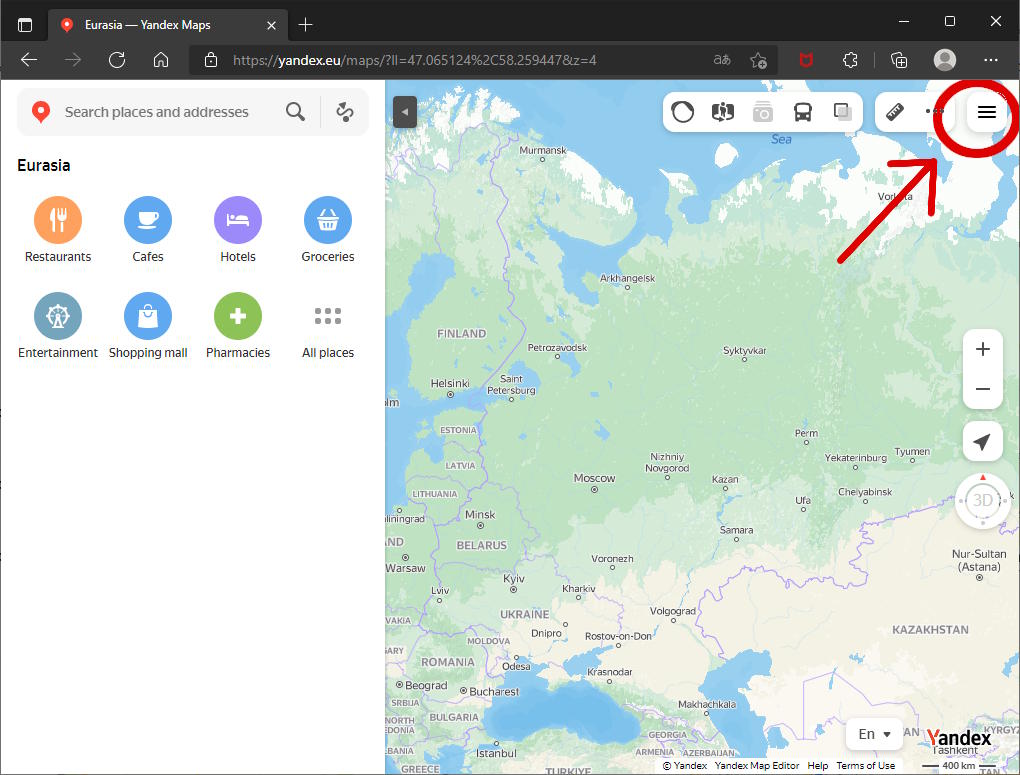Click Volgograd city label on map

point(673,611)
